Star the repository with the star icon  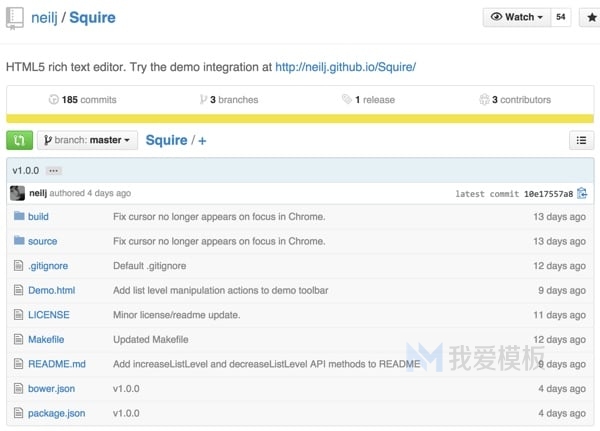pos(592,17)
